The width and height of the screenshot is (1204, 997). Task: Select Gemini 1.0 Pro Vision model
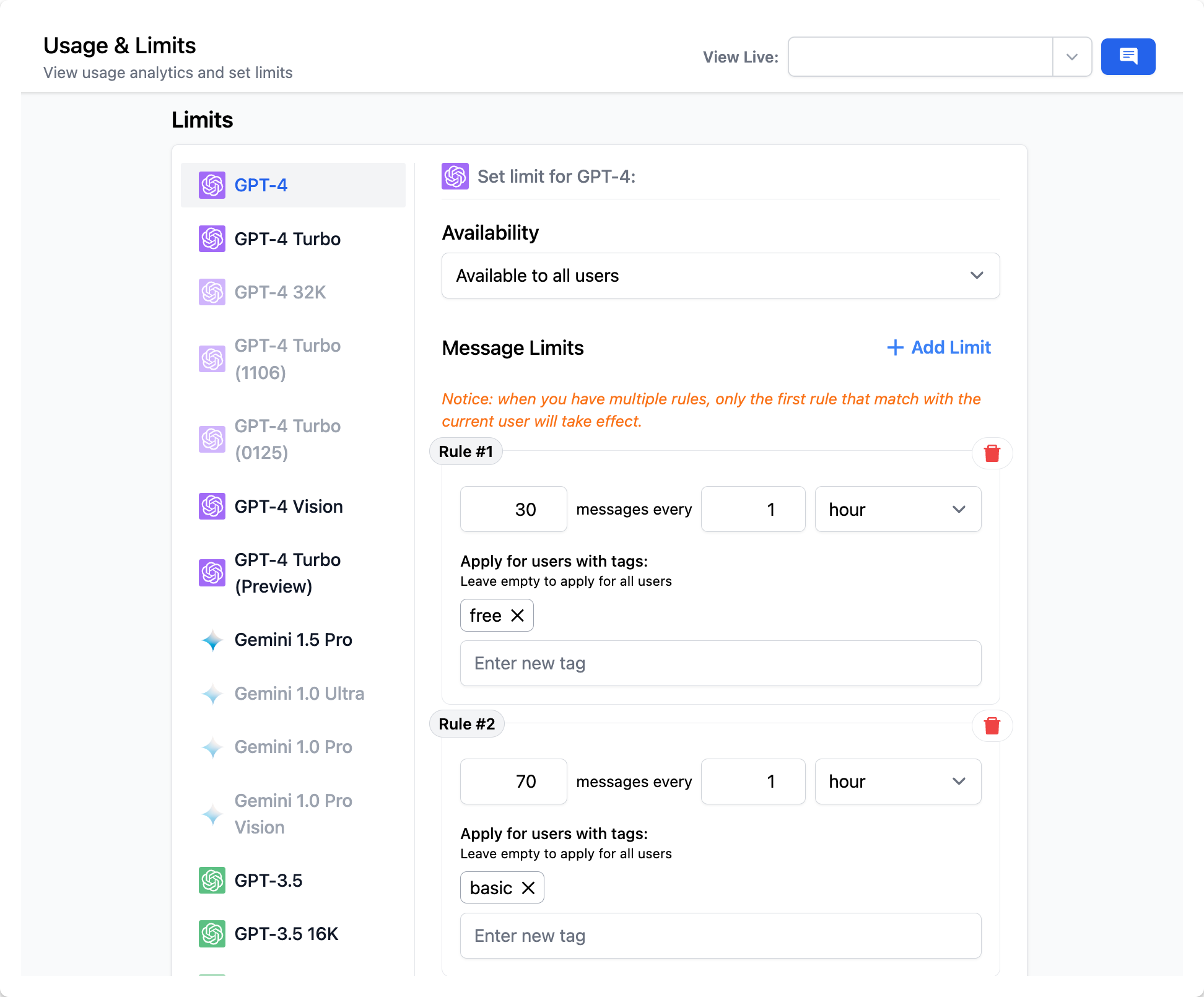point(293,814)
